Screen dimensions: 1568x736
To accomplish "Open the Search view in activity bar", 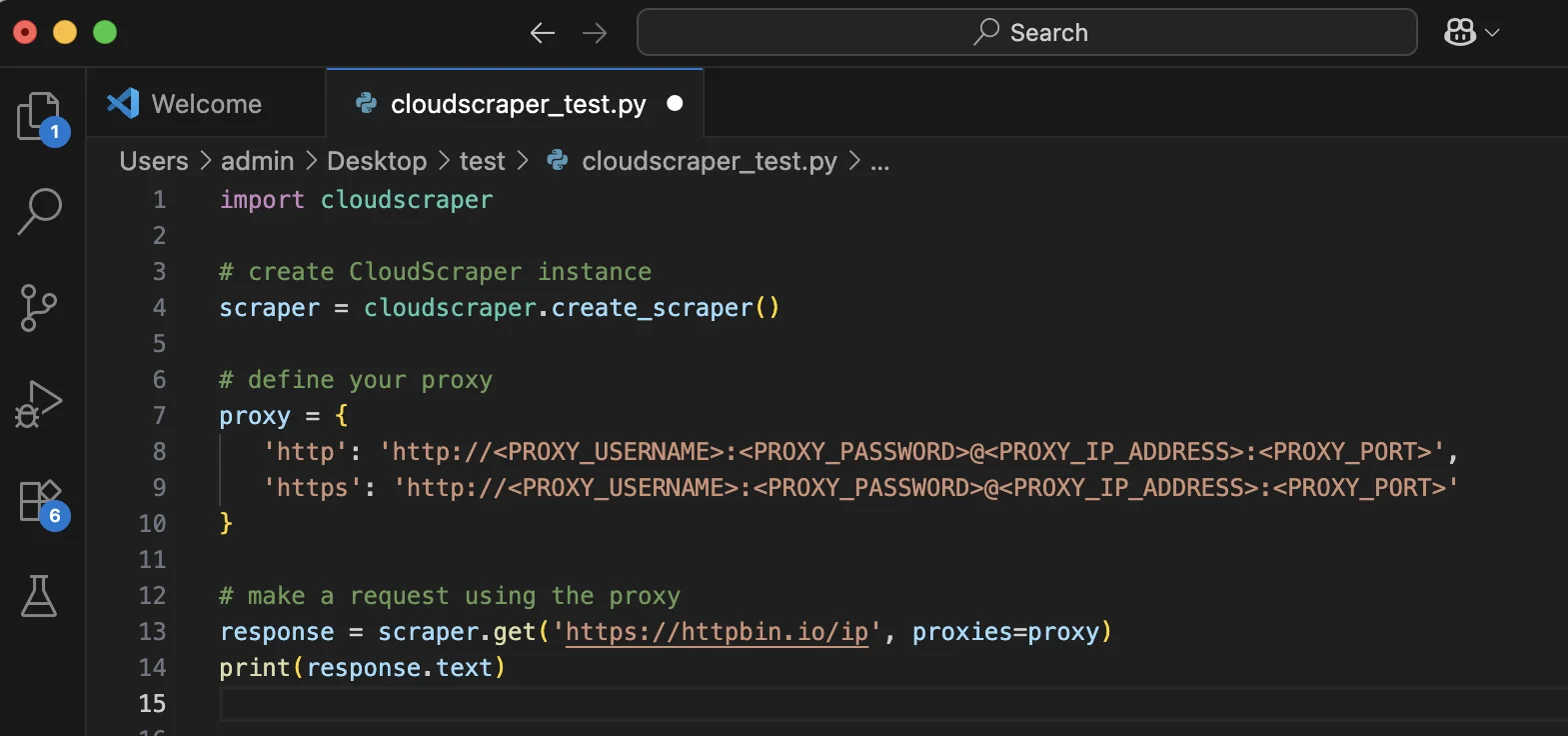I will (x=40, y=211).
